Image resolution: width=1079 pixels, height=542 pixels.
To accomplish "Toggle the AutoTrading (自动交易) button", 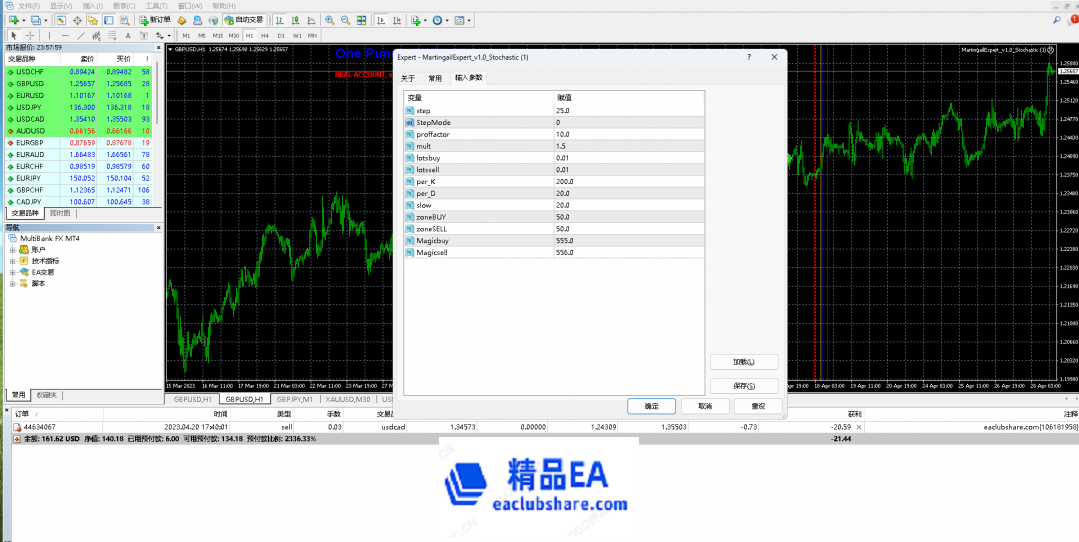I will 244,20.
